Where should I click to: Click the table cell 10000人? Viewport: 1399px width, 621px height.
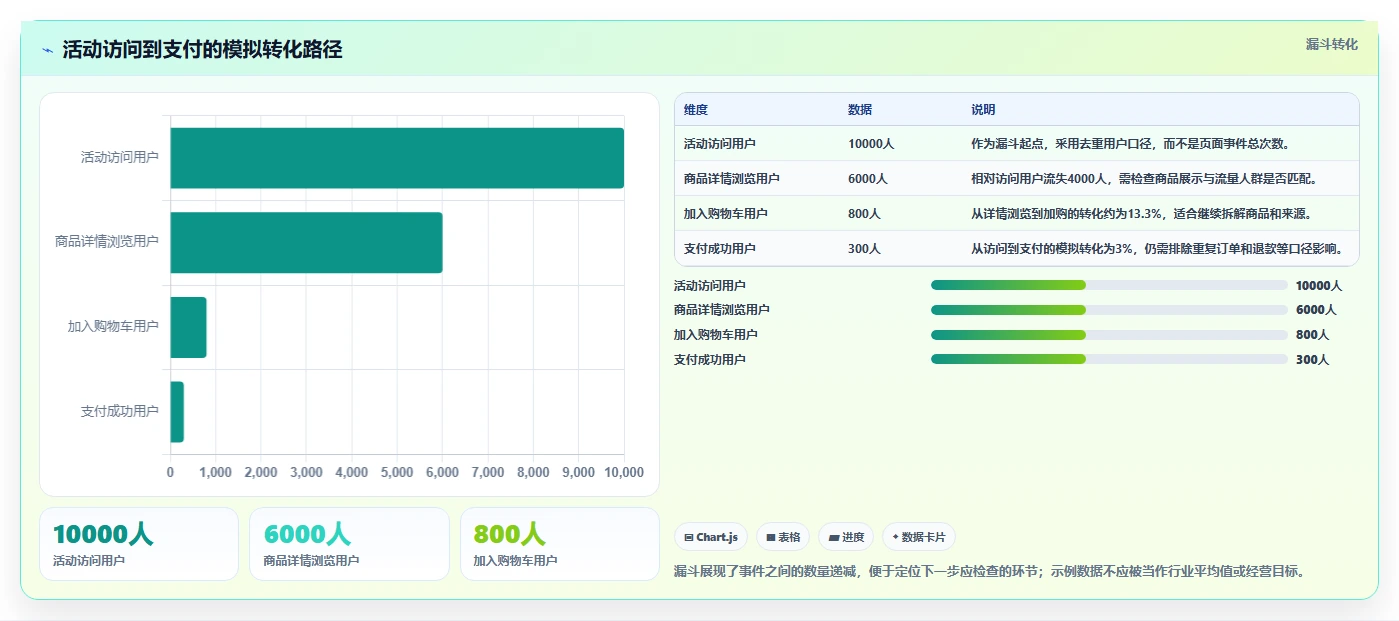(871, 144)
